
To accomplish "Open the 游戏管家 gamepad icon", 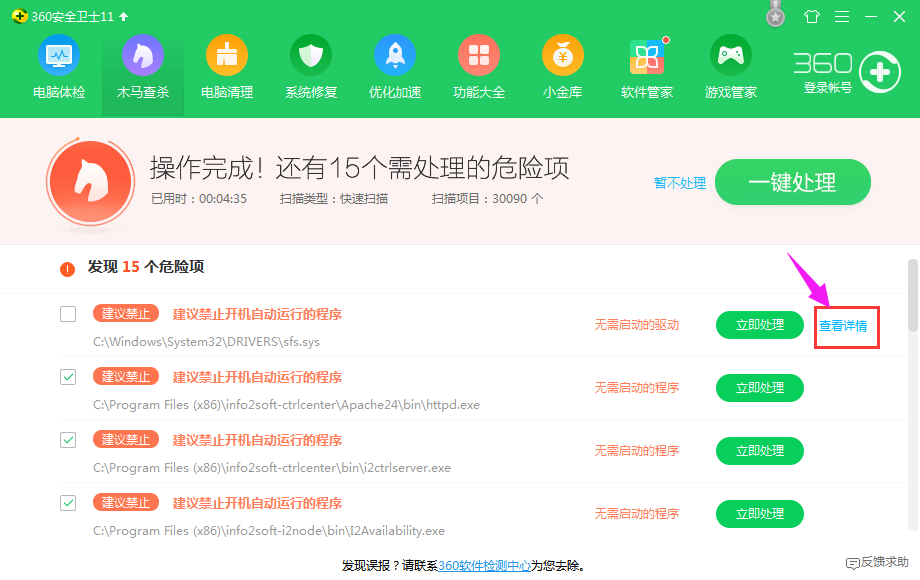I will (x=730, y=56).
